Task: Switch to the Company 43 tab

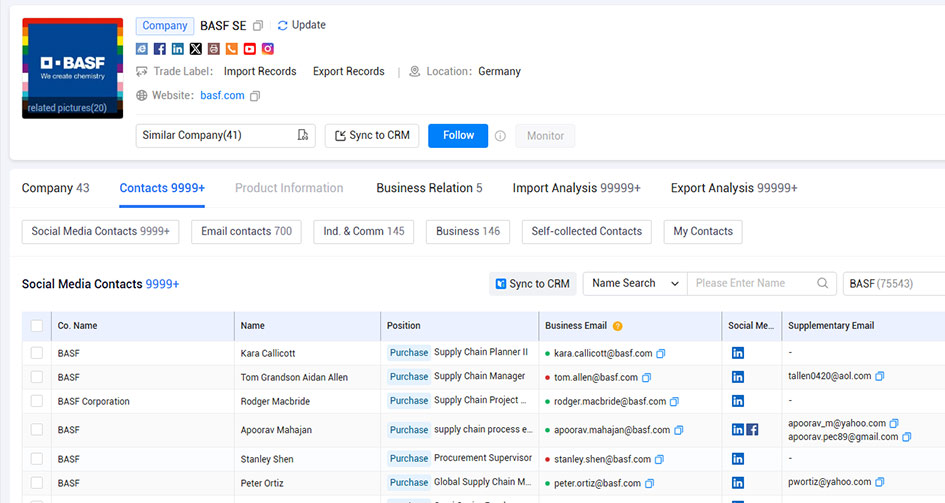Action: click(55, 188)
